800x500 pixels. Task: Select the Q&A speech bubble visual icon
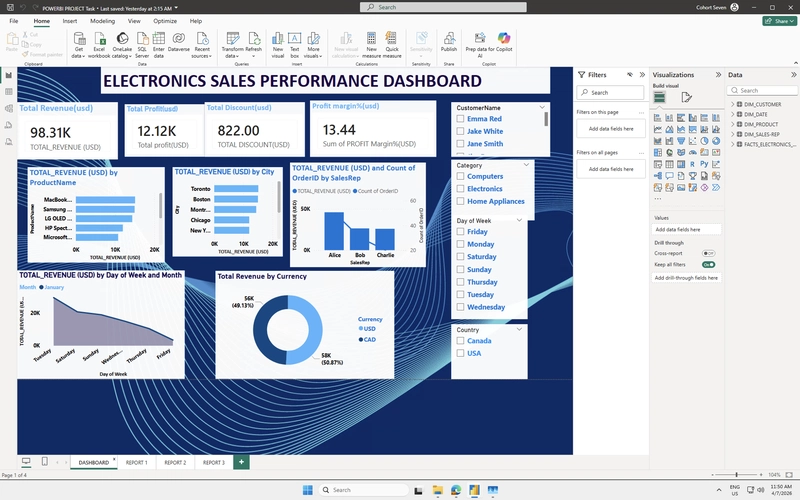tap(669, 176)
